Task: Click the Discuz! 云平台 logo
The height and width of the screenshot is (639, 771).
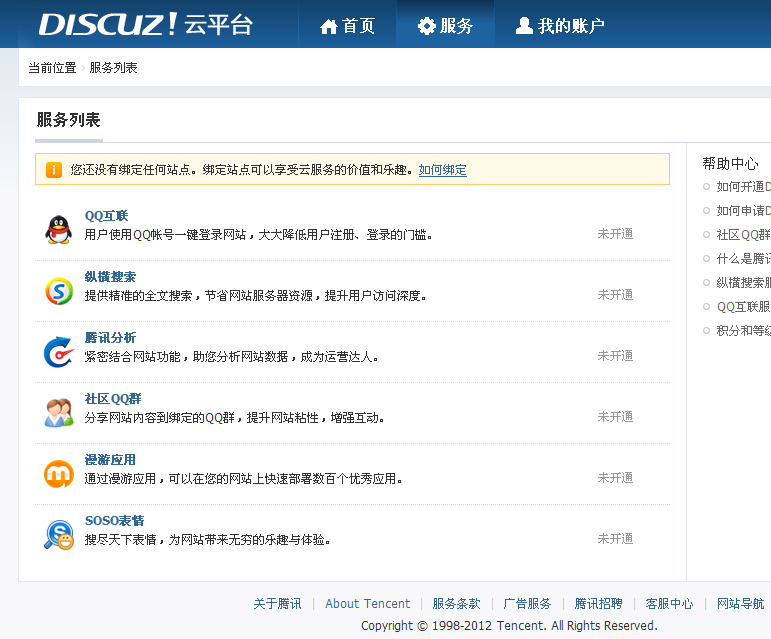Action: pos(146,24)
